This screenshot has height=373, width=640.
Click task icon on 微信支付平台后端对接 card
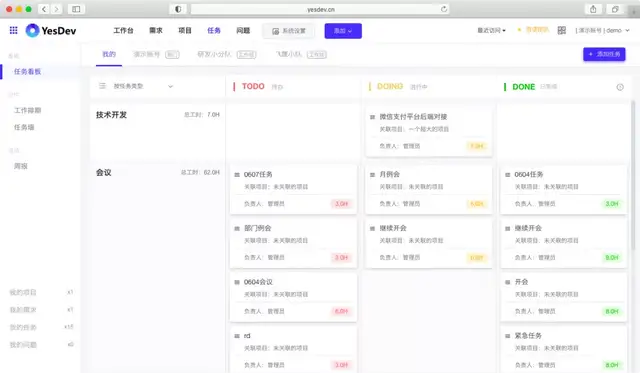point(372,117)
